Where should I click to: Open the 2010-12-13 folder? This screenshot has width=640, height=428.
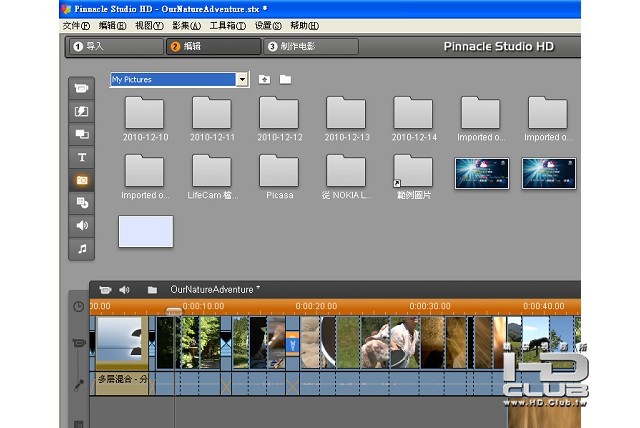click(347, 119)
